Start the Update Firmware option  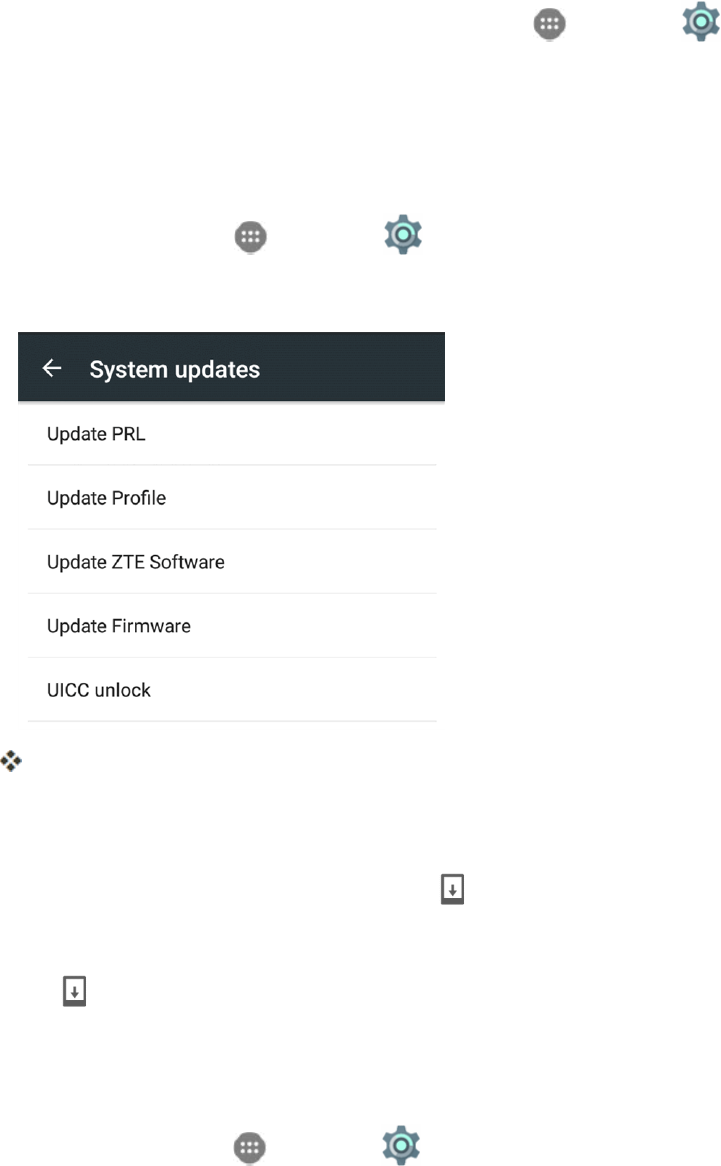tap(232, 625)
